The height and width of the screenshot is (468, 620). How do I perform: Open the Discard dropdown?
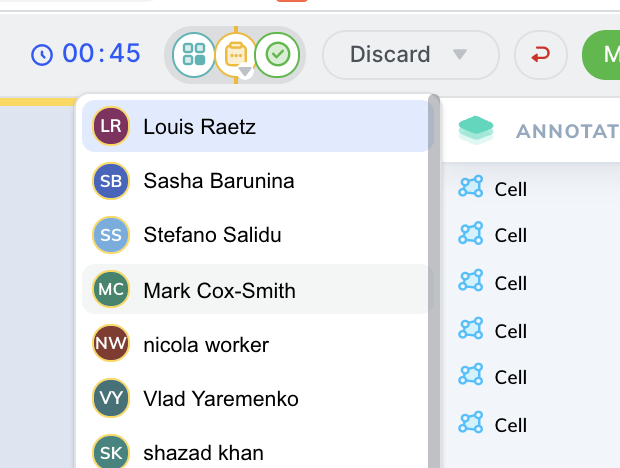pos(410,55)
